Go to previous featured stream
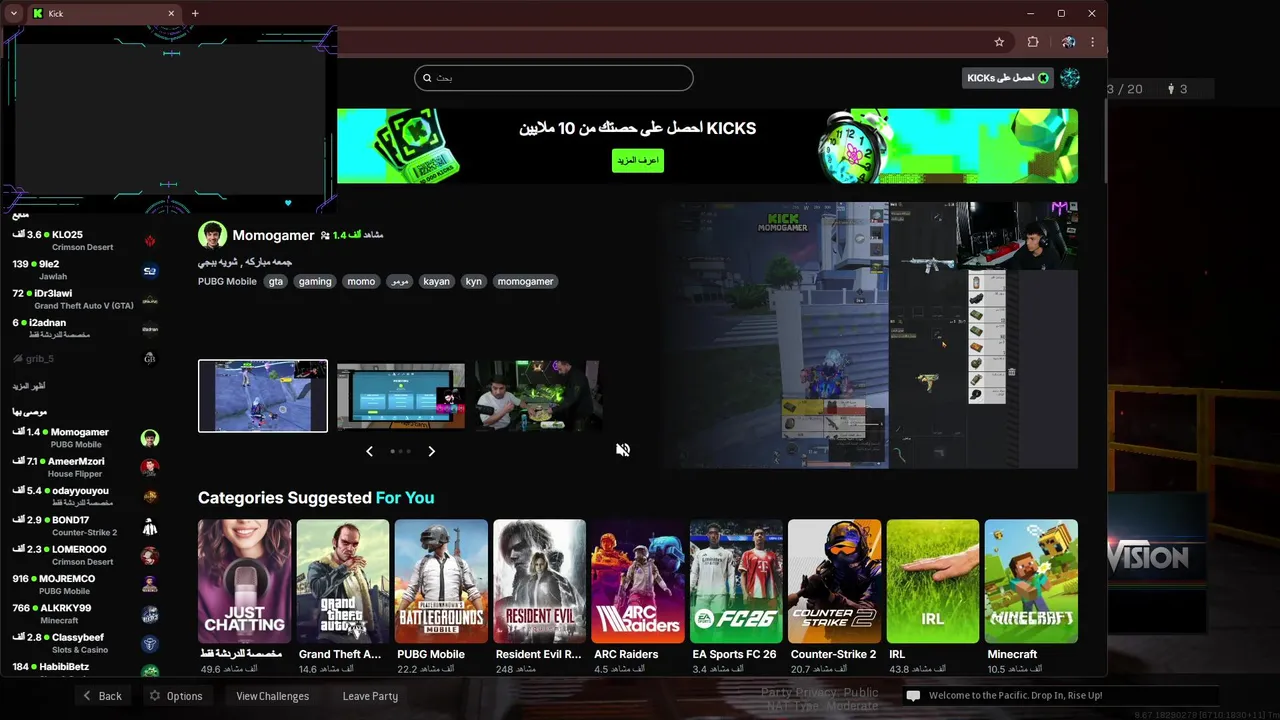This screenshot has width=1280, height=720. 369,451
